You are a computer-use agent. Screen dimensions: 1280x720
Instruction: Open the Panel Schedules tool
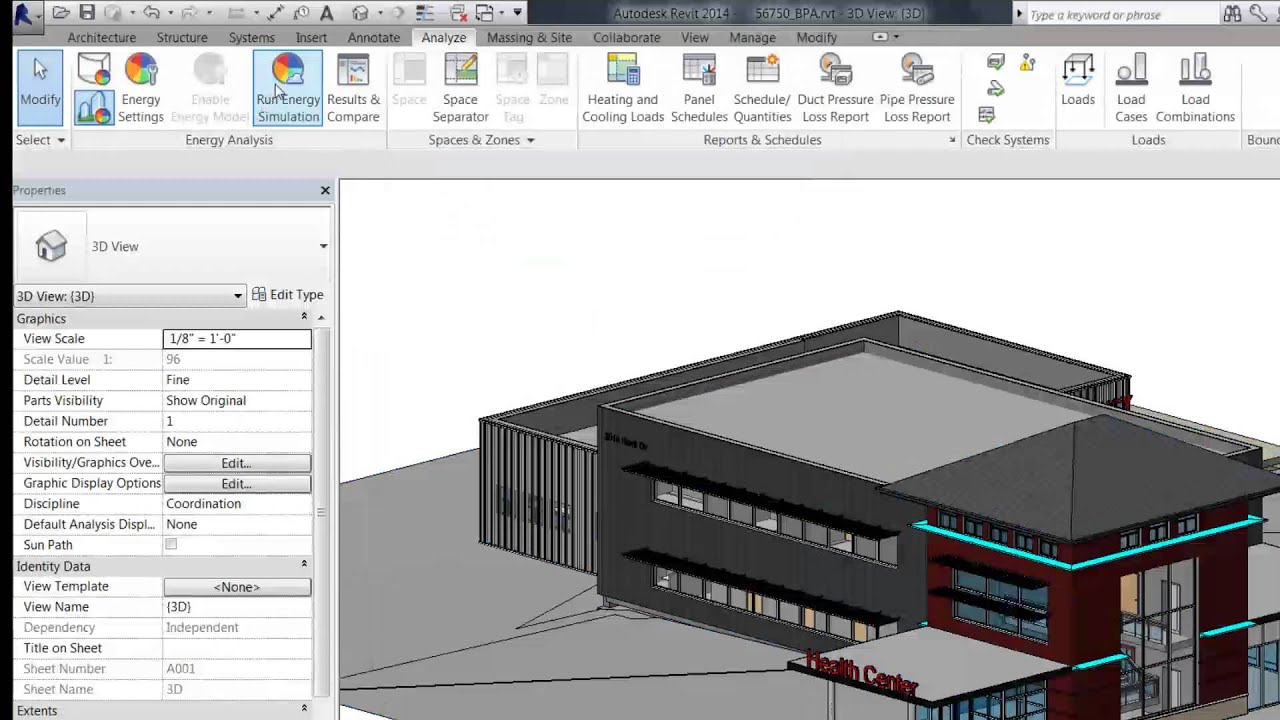698,87
